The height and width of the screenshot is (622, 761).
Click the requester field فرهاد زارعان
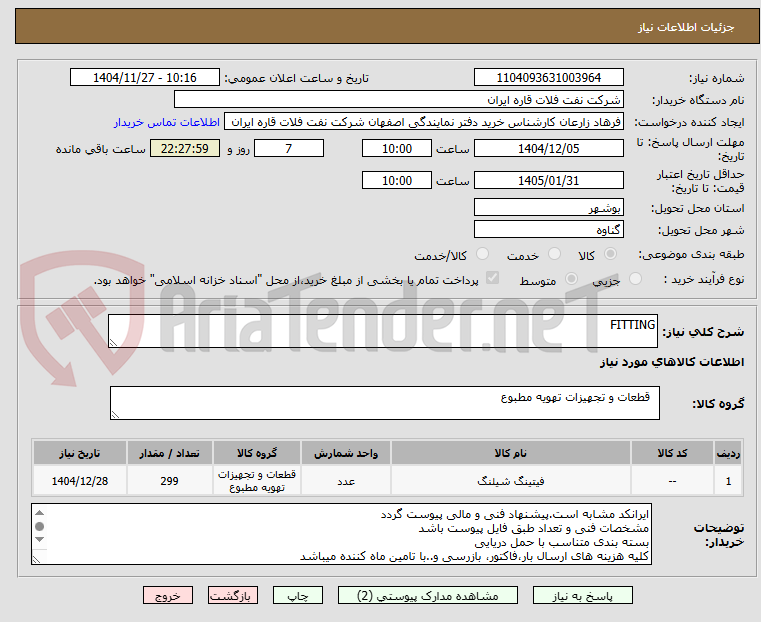pos(424,122)
